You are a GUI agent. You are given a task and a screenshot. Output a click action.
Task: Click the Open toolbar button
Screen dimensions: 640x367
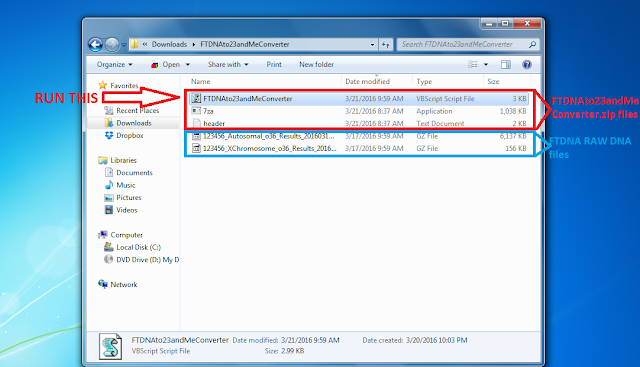click(166, 65)
